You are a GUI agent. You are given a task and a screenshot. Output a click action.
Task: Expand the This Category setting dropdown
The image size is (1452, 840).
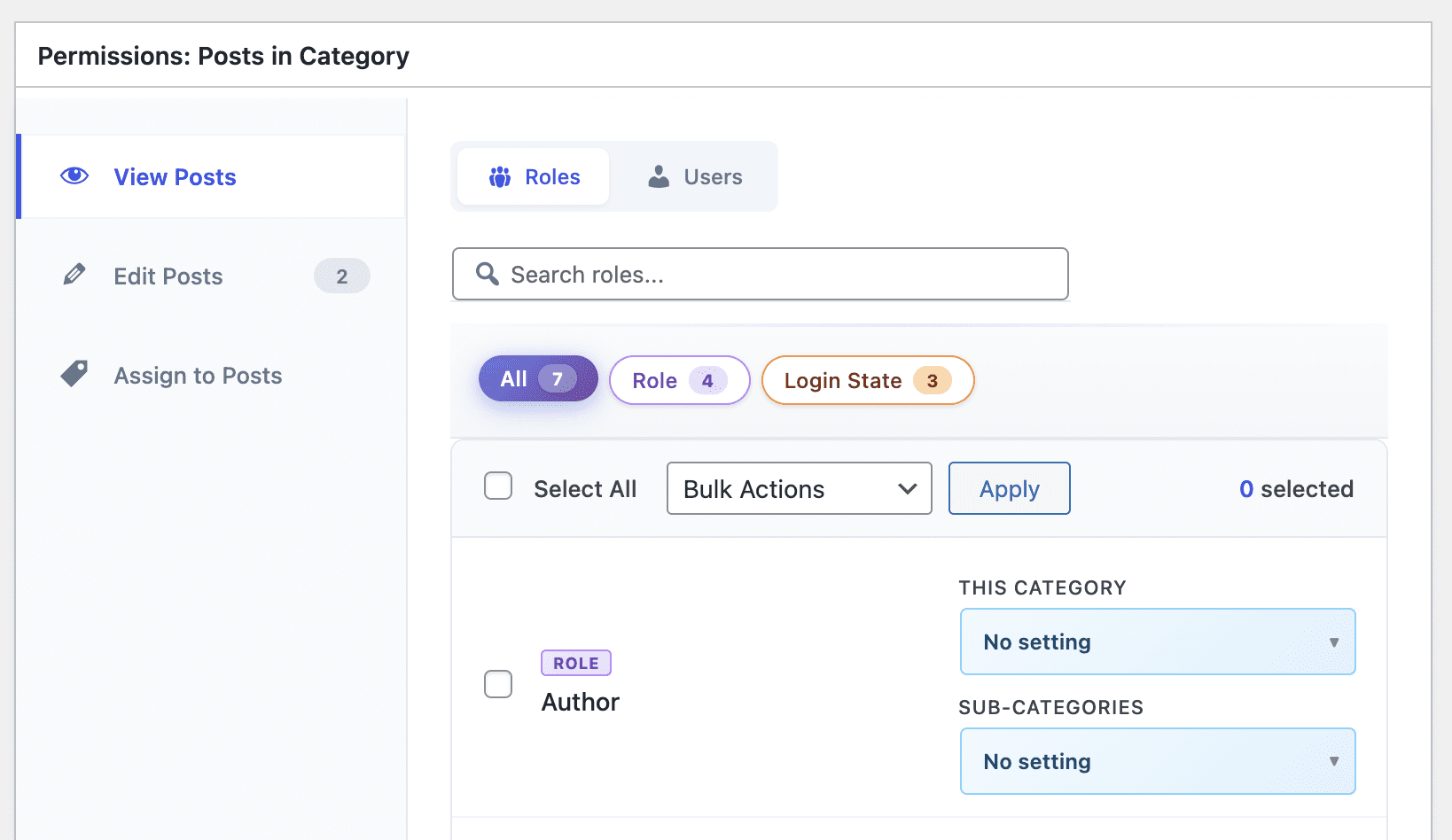click(1157, 642)
